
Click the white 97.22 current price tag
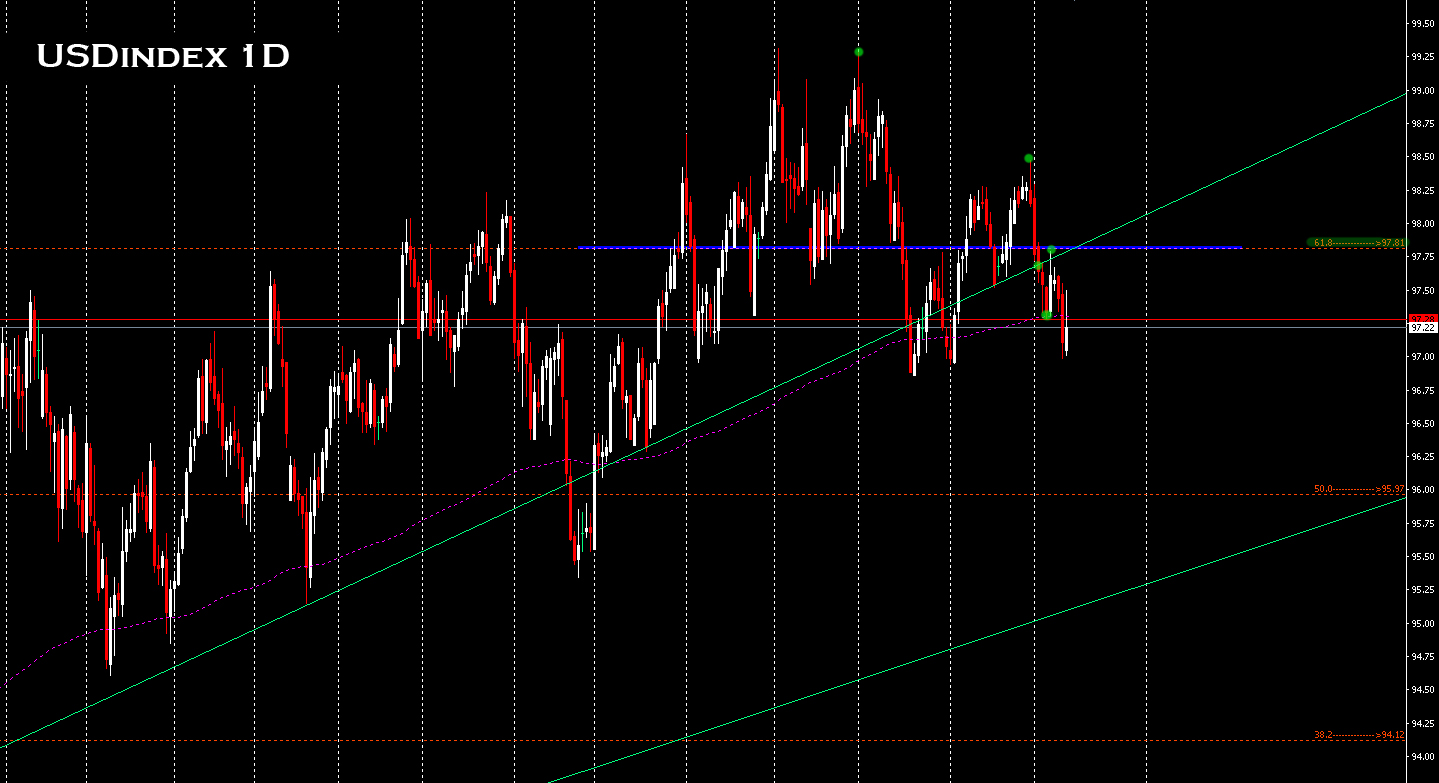1422,327
